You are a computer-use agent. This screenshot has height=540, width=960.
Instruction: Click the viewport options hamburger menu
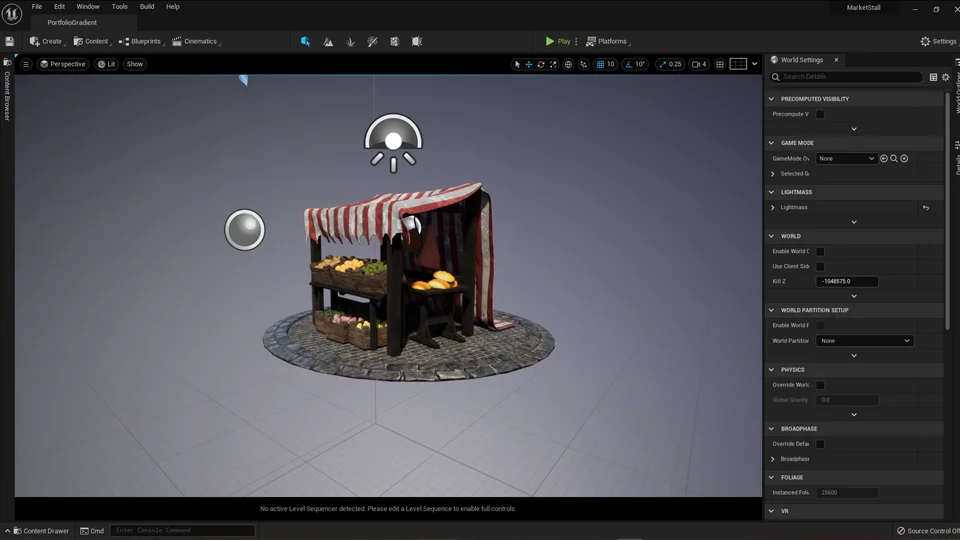pos(26,64)
